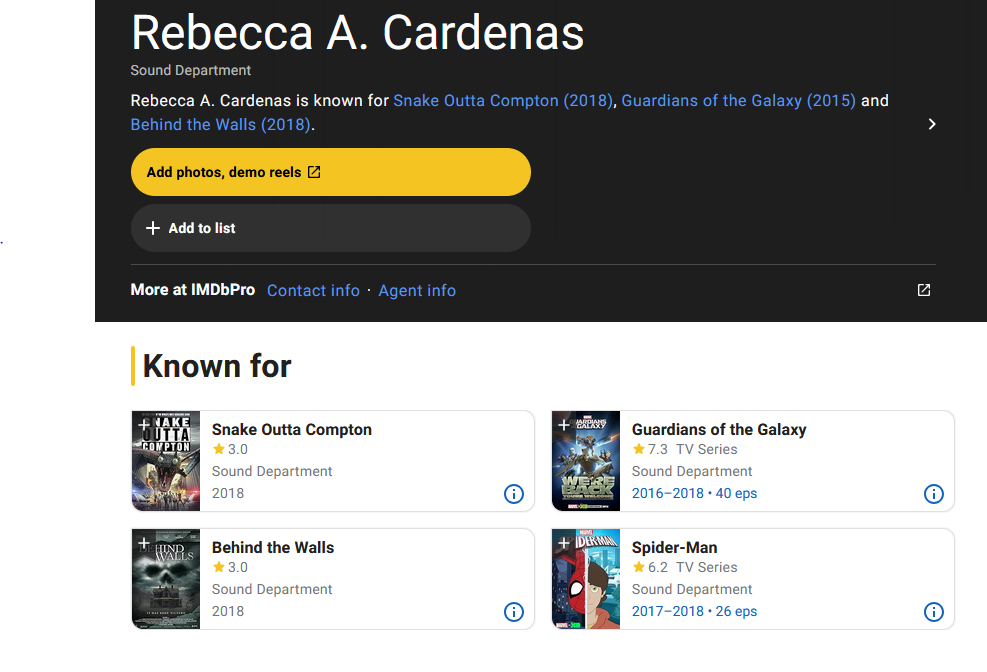Click the Spider-Man poster thumbnail
This screenshot has width=987, height=672.
click(586, 579)
